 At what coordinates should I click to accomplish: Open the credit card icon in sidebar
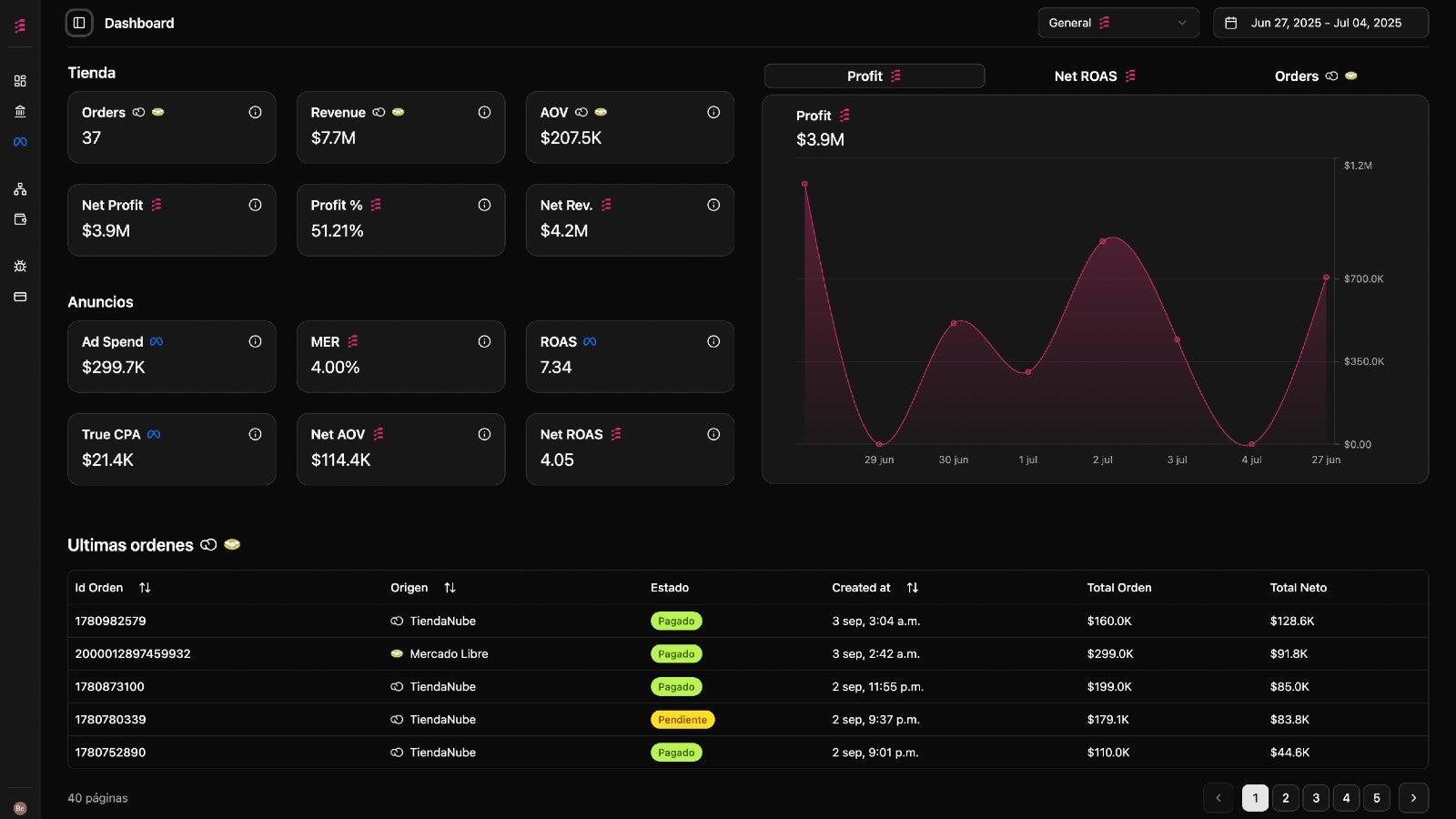click(20, 296)
